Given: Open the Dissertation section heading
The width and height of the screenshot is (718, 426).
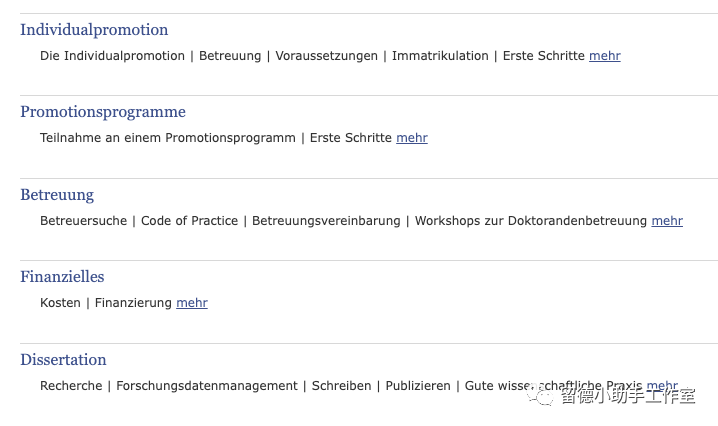Looking at the screenshot, I should (x=63, y=360).
